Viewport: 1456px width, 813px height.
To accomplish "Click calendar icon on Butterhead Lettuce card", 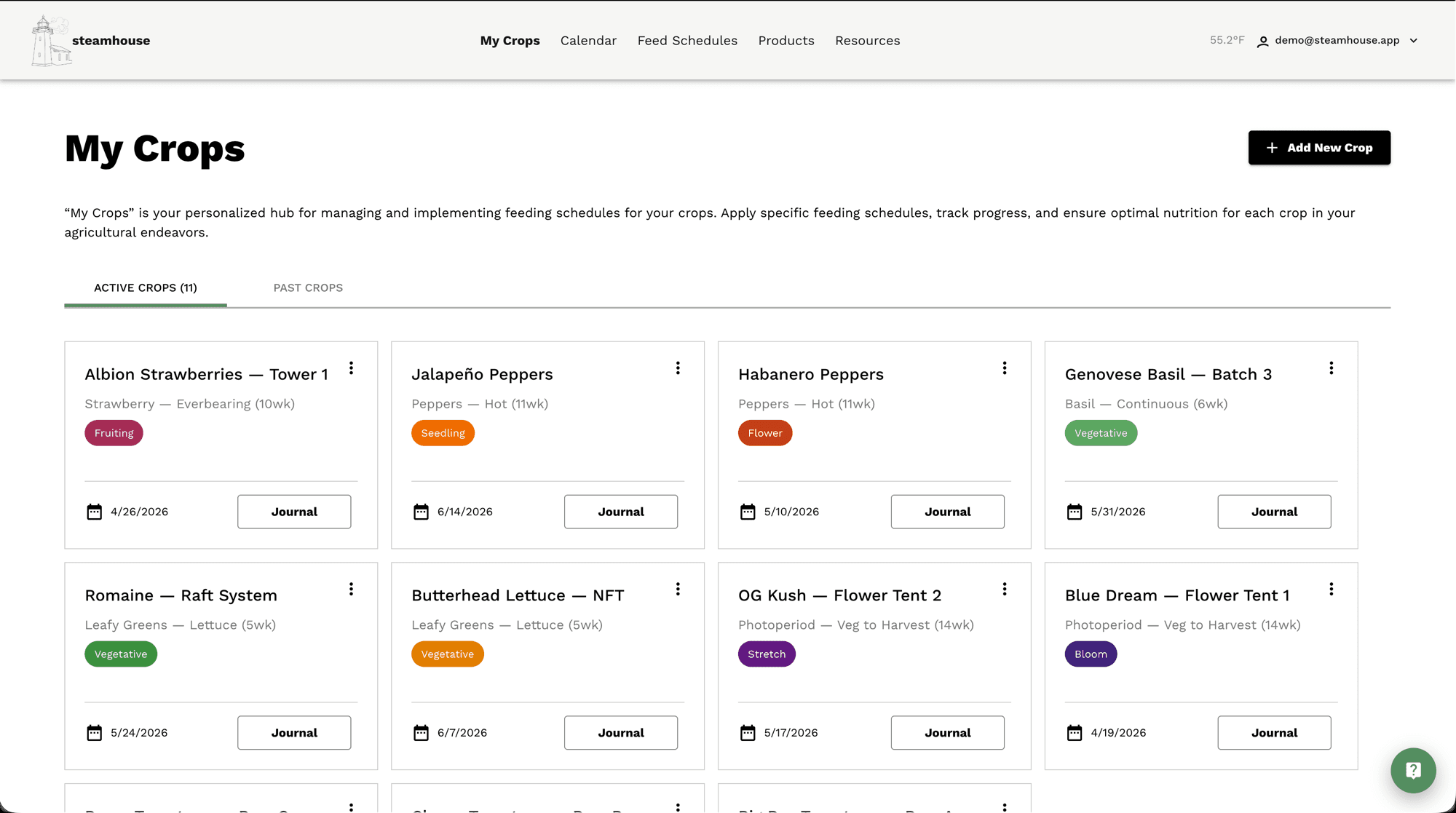I will pyautogui.click(x=421, y=733).
